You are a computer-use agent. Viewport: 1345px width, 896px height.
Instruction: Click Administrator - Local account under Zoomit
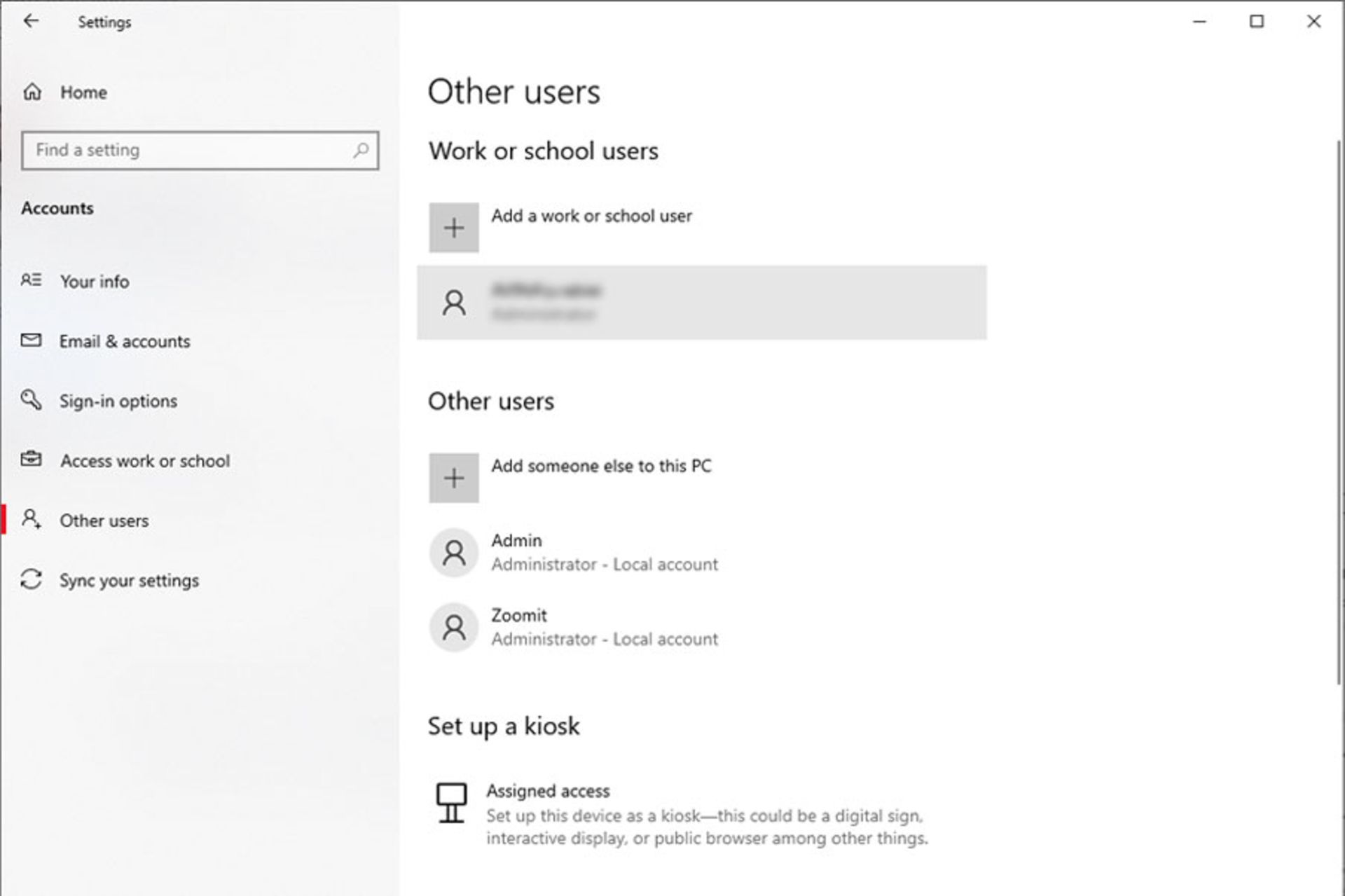coord(605,640)
